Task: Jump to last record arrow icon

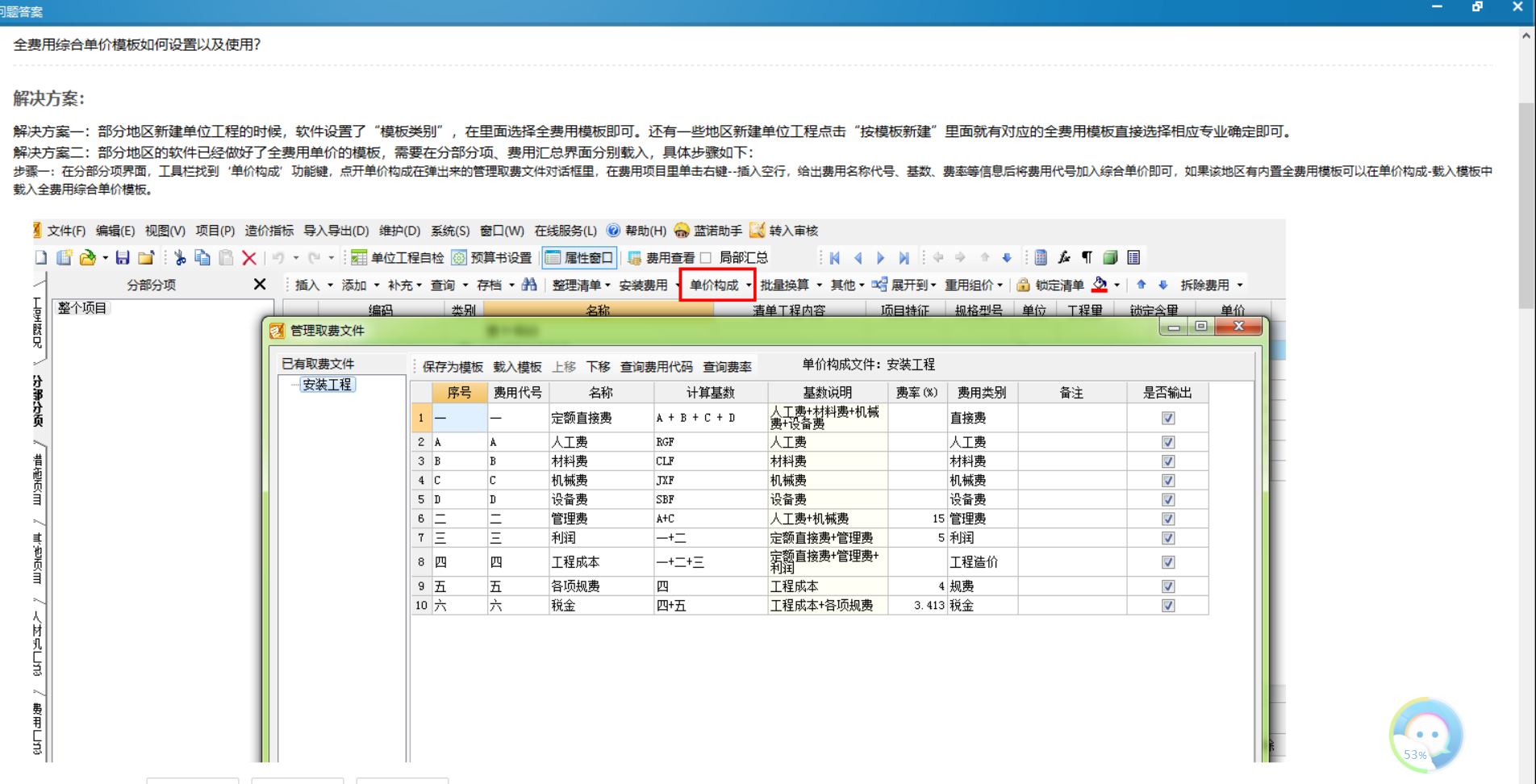Action: tap(904, 257)
